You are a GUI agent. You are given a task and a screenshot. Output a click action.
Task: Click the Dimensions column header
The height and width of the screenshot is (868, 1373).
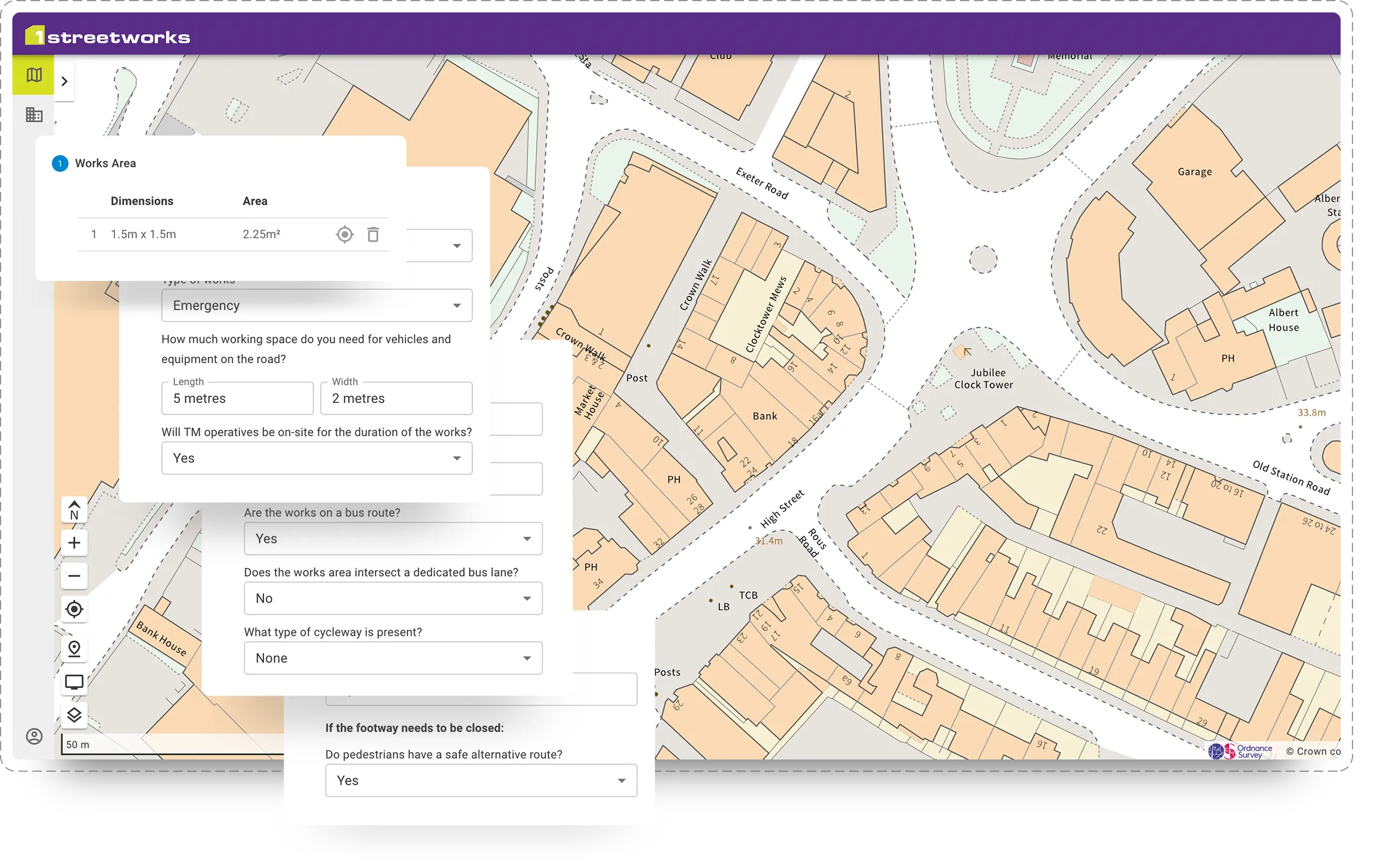point(142,201)
